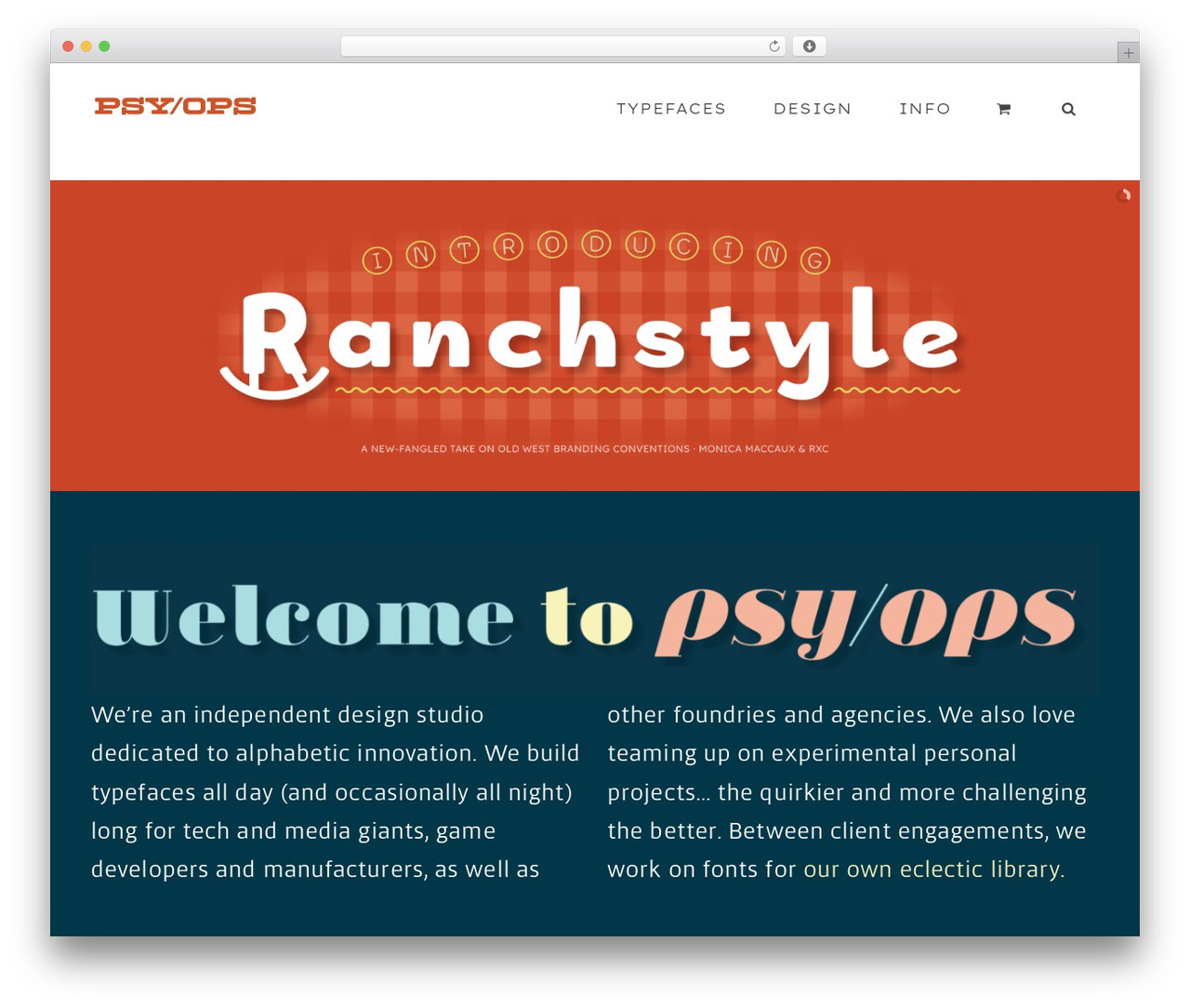Enter full screen with the green traffic light

tap(104, 45)
